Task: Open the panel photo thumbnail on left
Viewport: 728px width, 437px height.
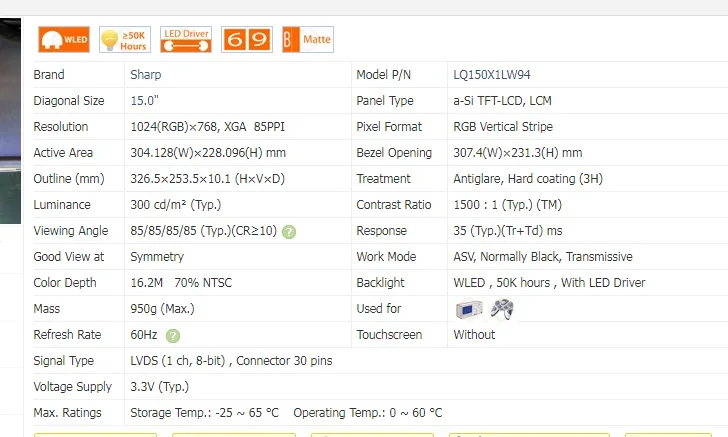Action: 10,121
